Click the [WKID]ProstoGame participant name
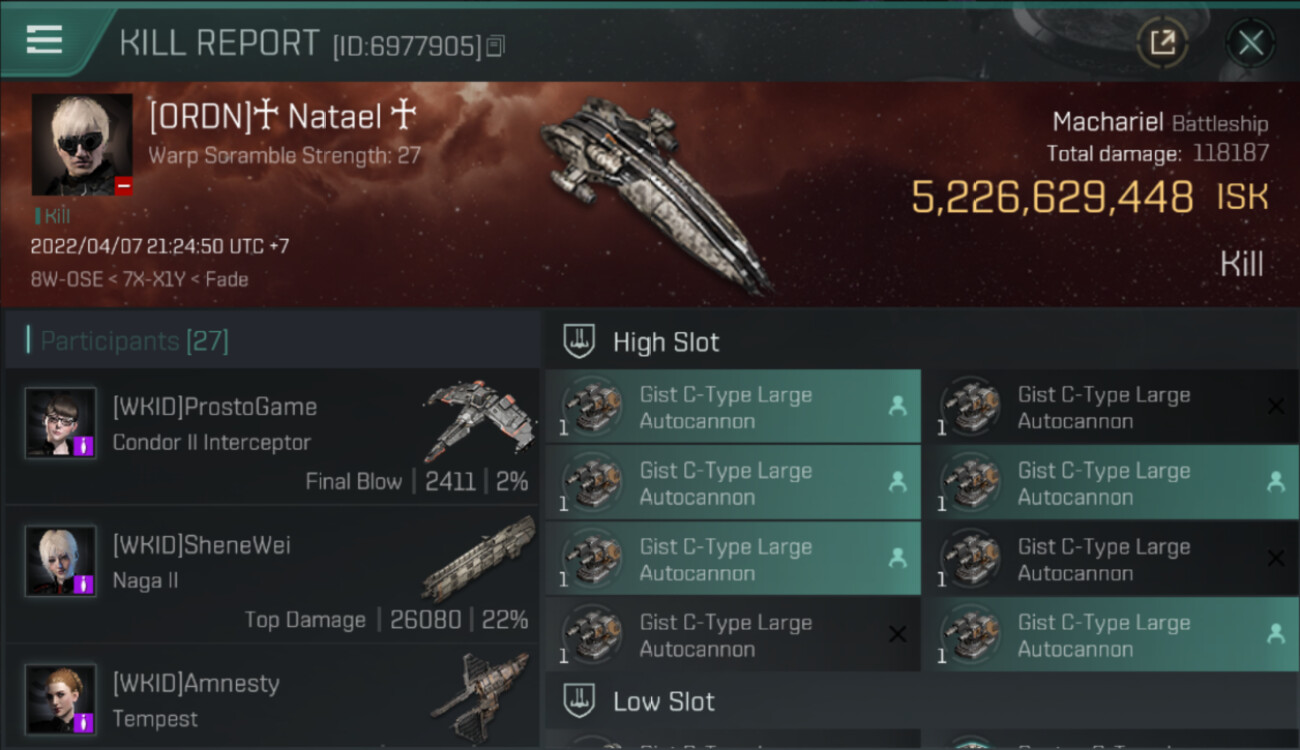The image size is (1300, 750). click(x=215, y=407)
